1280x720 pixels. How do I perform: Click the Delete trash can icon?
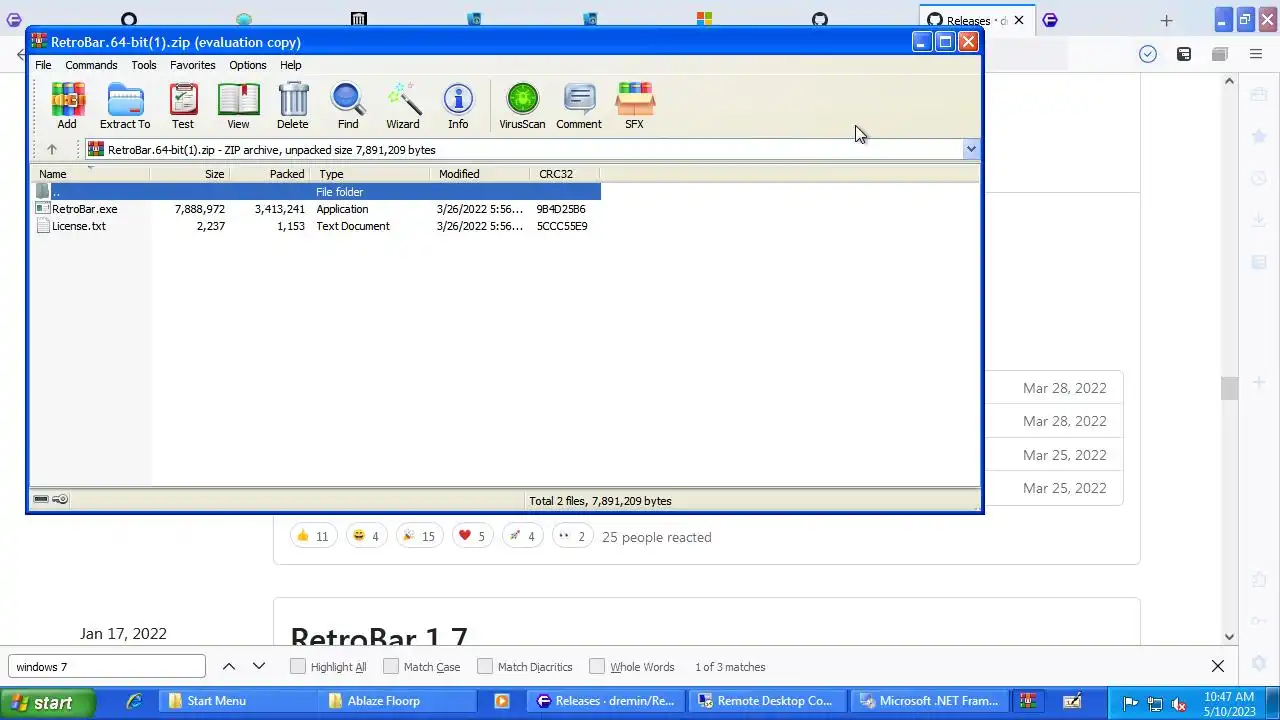(x=293, y=106)
